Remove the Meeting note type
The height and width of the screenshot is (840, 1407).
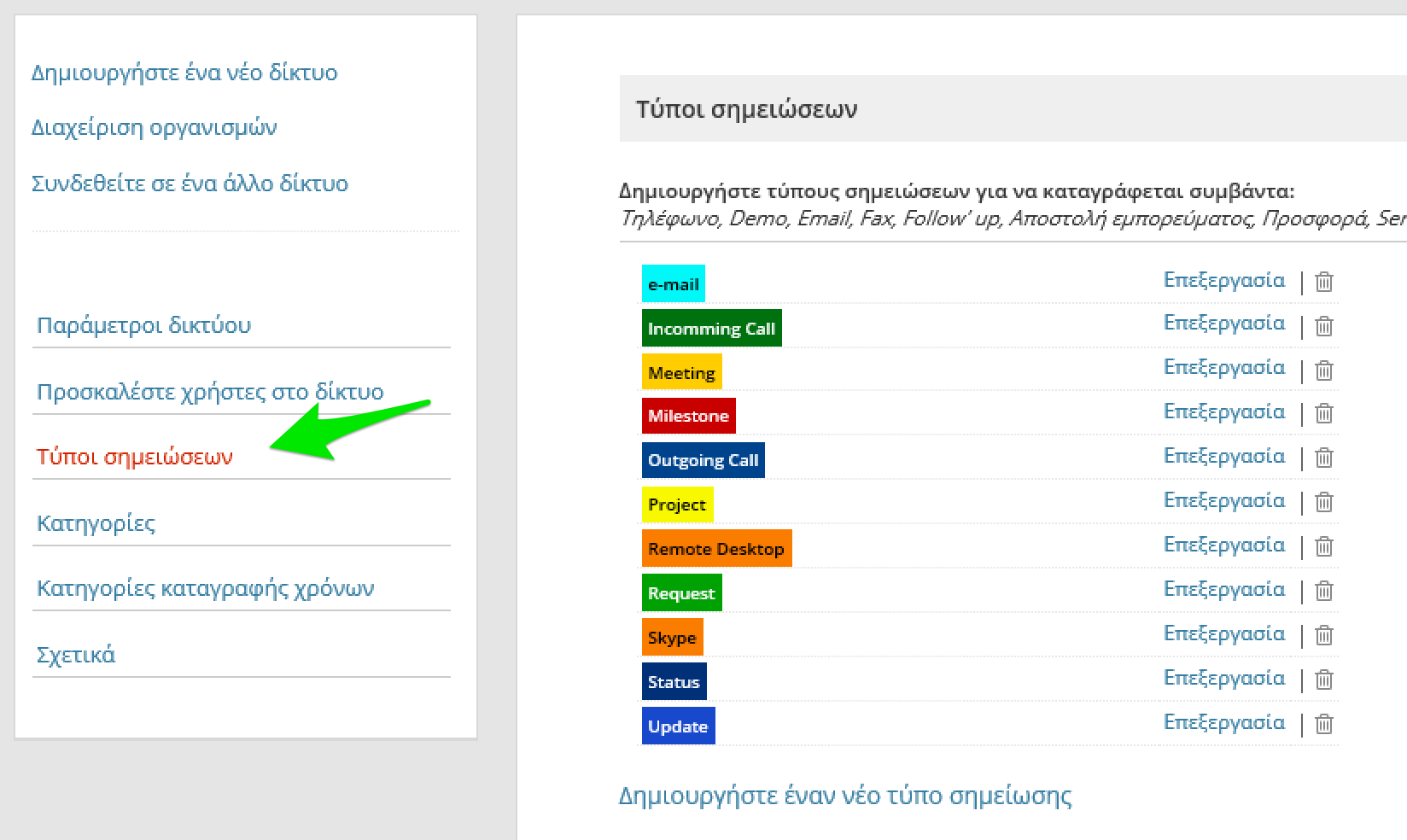1323,370
